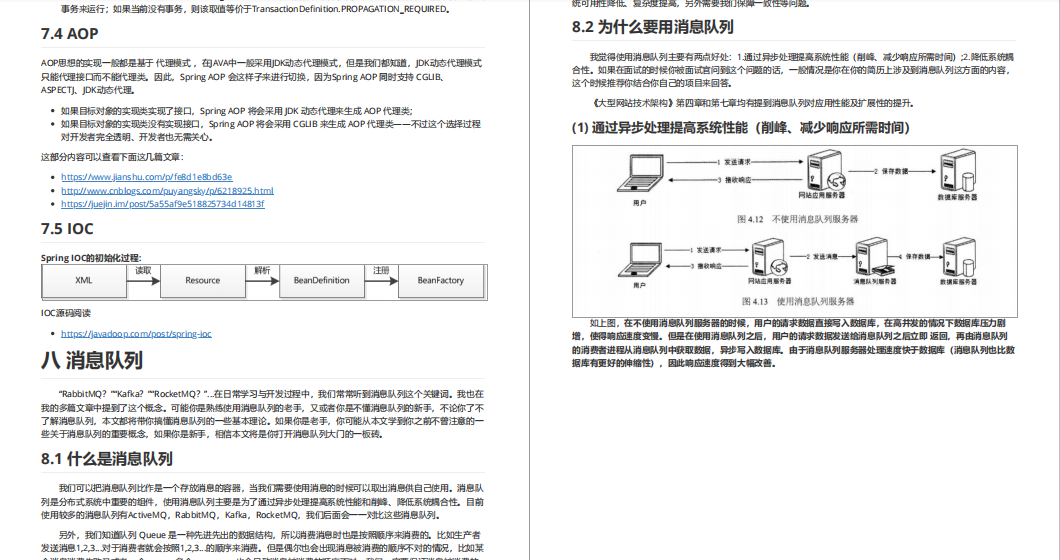1060x560 pixels.
Task: Click the laptop 用户 icon in figure 4.13
Action: click(640, 260)
